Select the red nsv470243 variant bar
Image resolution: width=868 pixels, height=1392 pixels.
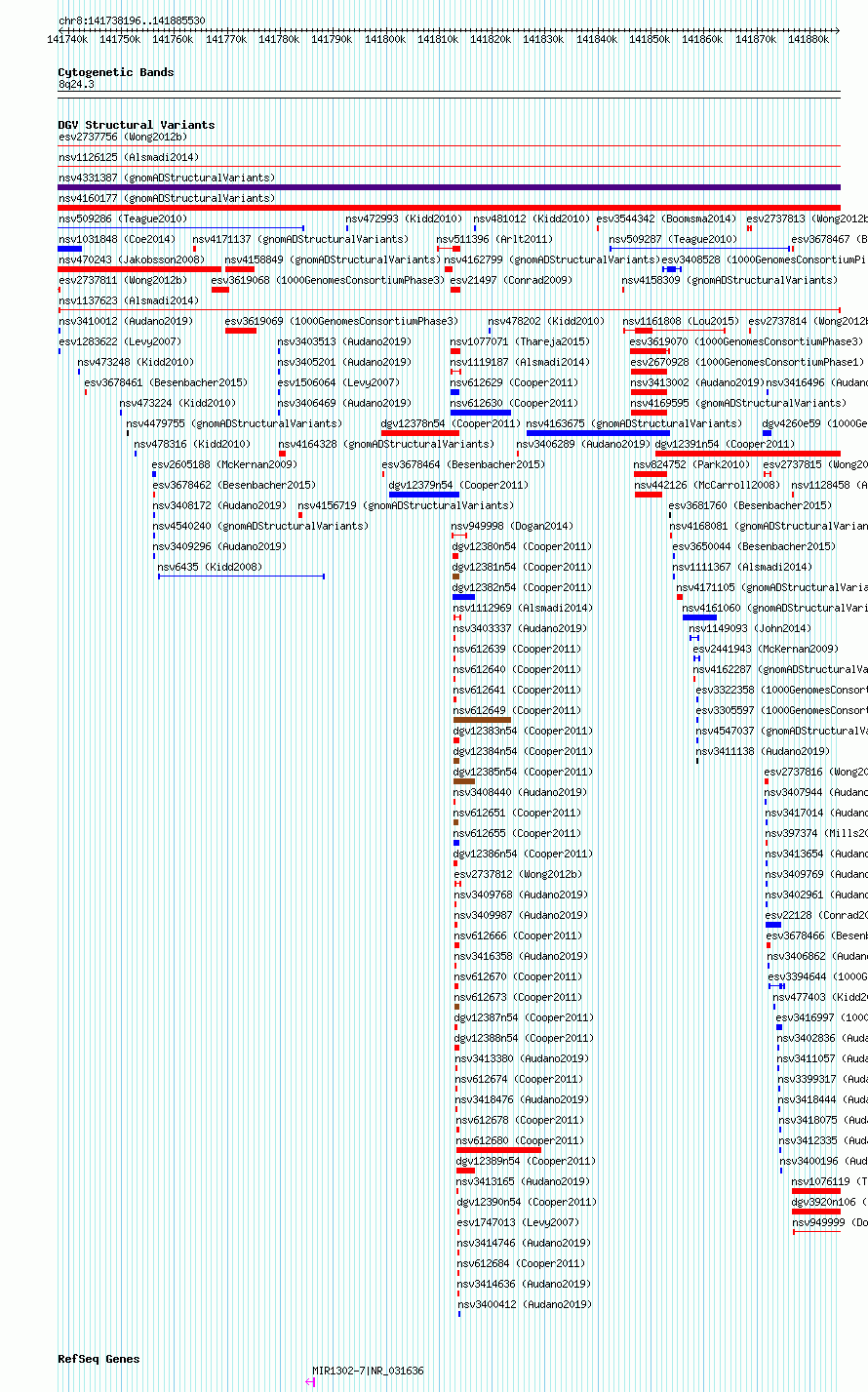point(139,269)
